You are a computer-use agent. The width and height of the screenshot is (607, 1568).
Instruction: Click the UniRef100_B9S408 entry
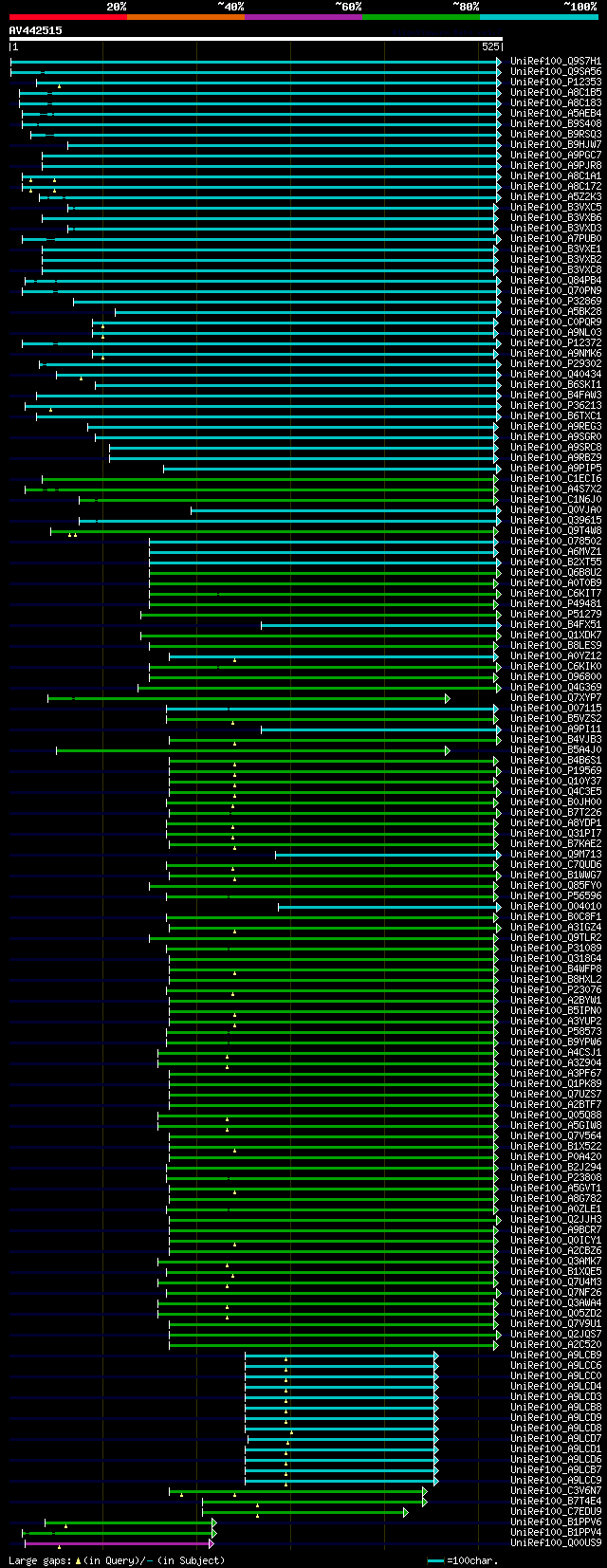click(x=556, y=124)
